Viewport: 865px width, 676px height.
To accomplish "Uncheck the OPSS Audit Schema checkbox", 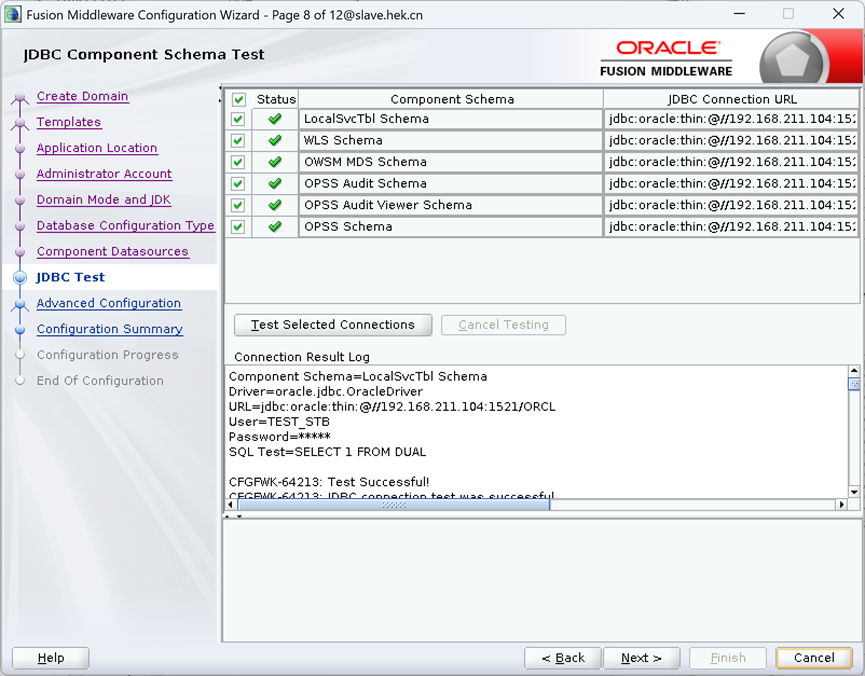I will point(238,184).
